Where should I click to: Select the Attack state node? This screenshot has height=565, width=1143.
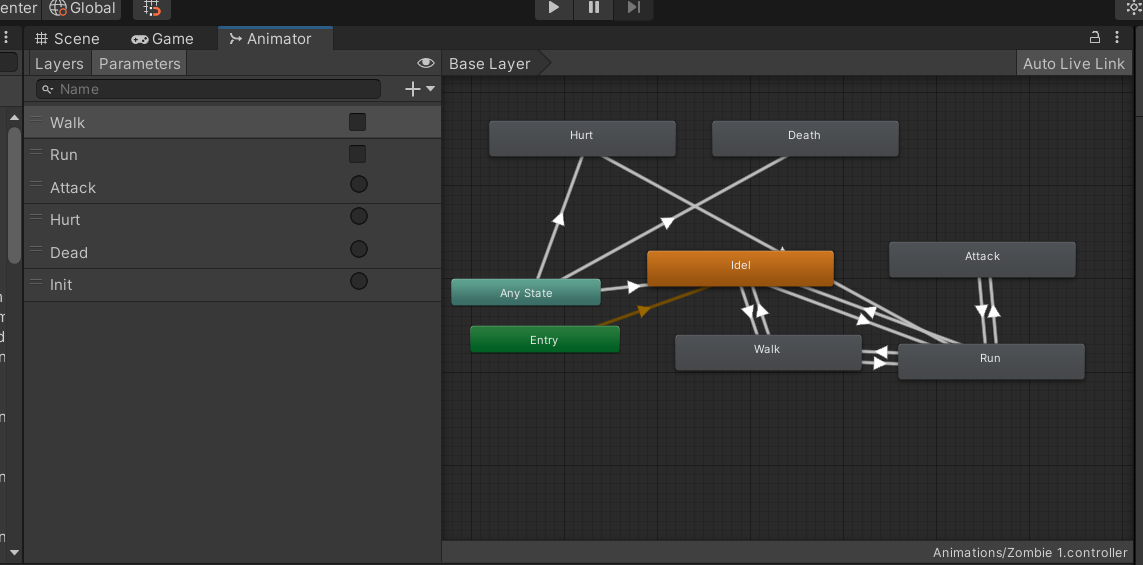pos(982,259)
